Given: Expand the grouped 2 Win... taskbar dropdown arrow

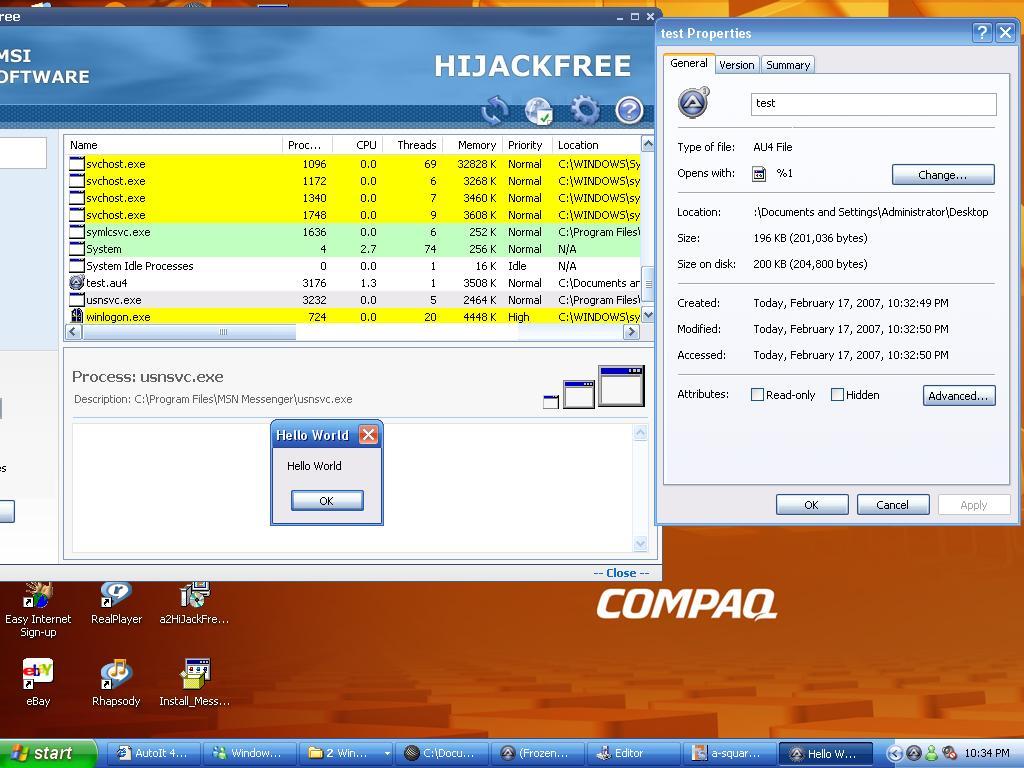Looking at the screenshot, I should click(387, 753).
